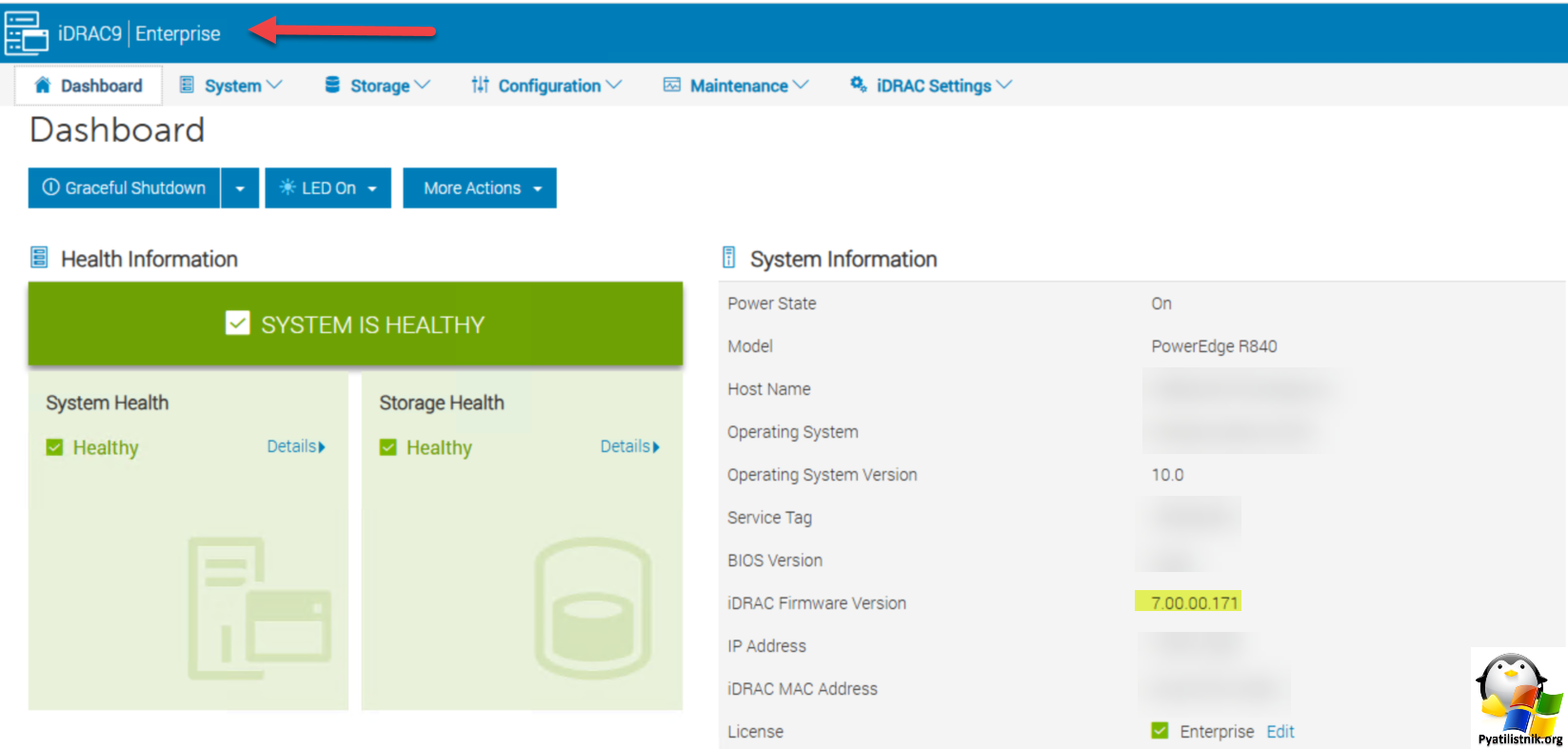Click the large server graphic in System Health
Screen dimensions: 1568x749
click(259, 608)
